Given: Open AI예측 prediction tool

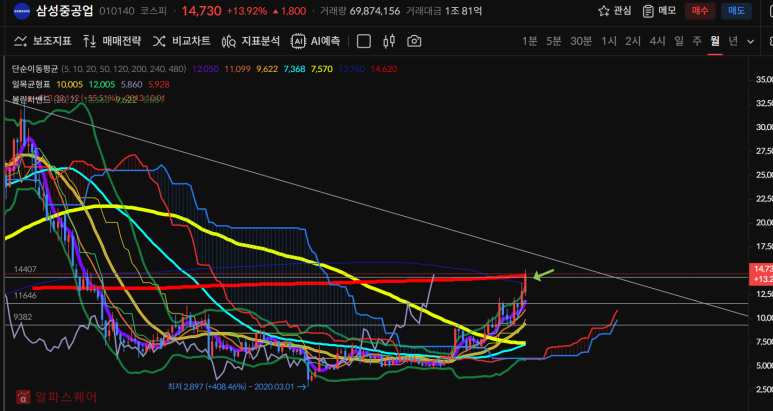Looking at the screenshot, I should coord(316,41).
